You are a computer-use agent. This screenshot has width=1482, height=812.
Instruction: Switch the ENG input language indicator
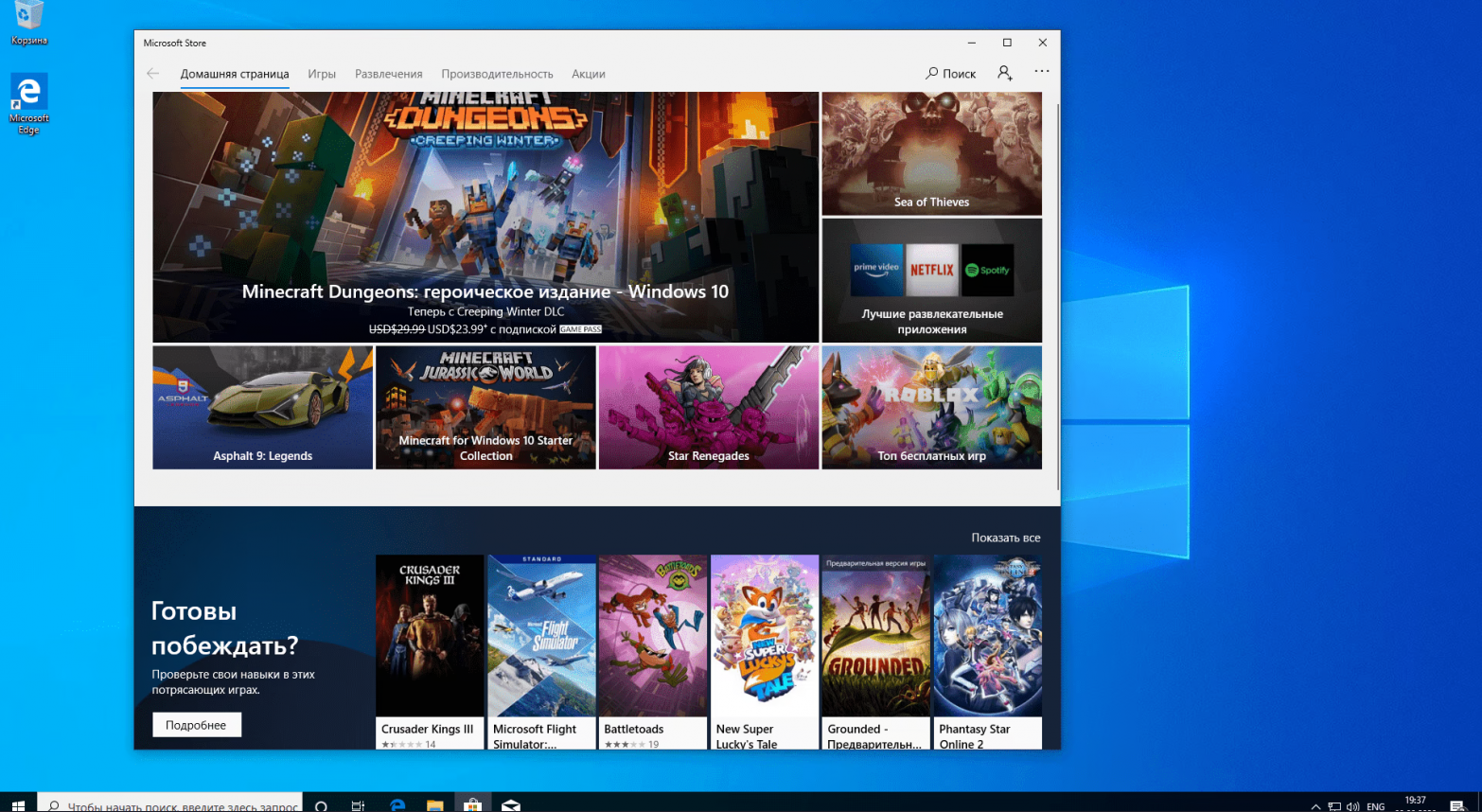point(1376,806)
